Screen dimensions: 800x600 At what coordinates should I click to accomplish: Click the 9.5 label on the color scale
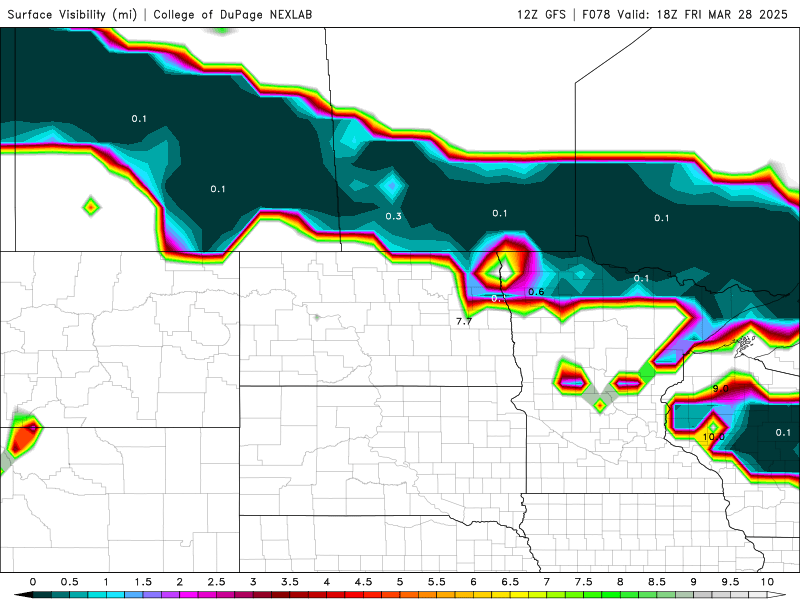731,582
